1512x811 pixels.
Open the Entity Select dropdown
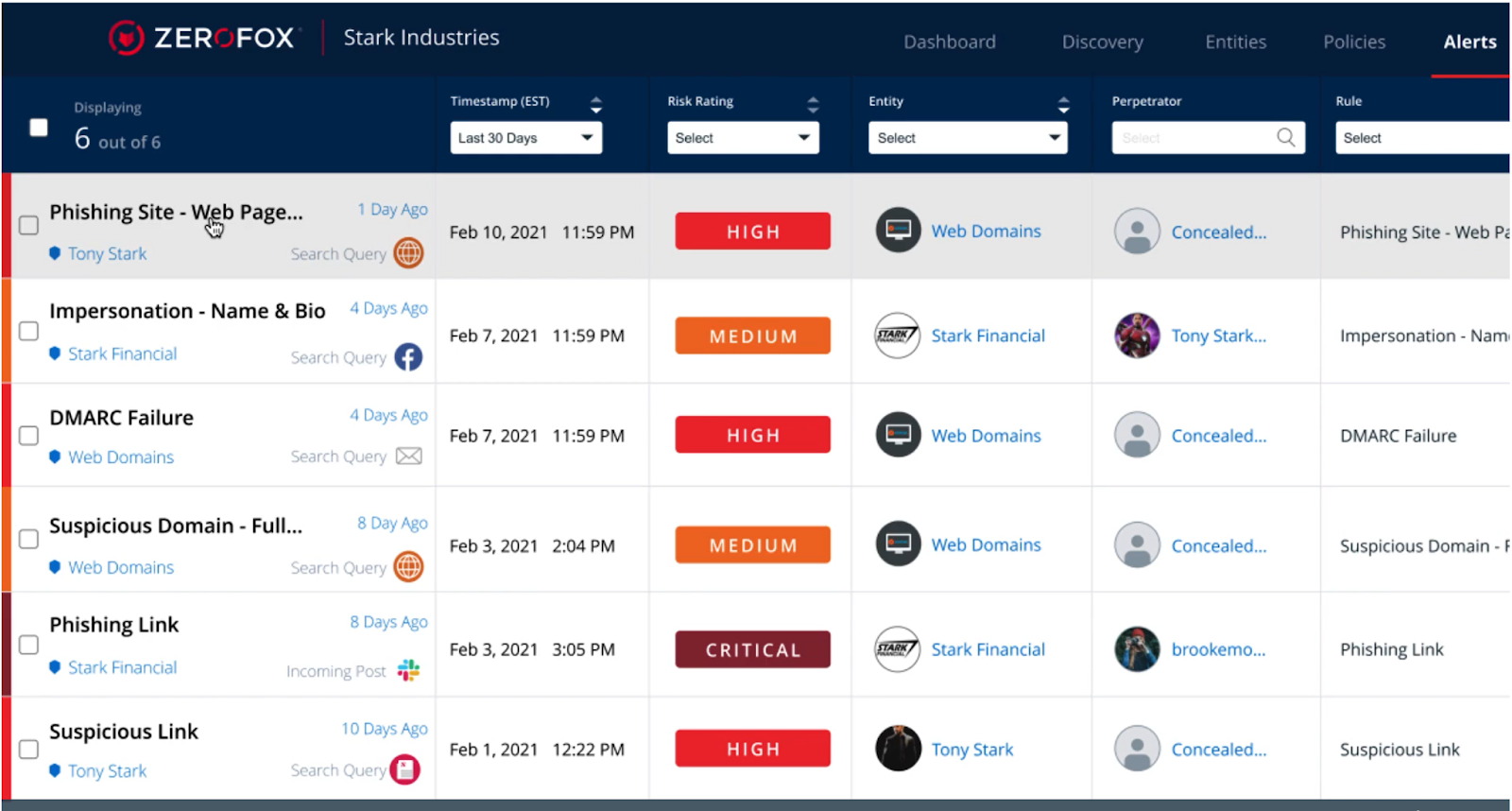coord(968,137)
